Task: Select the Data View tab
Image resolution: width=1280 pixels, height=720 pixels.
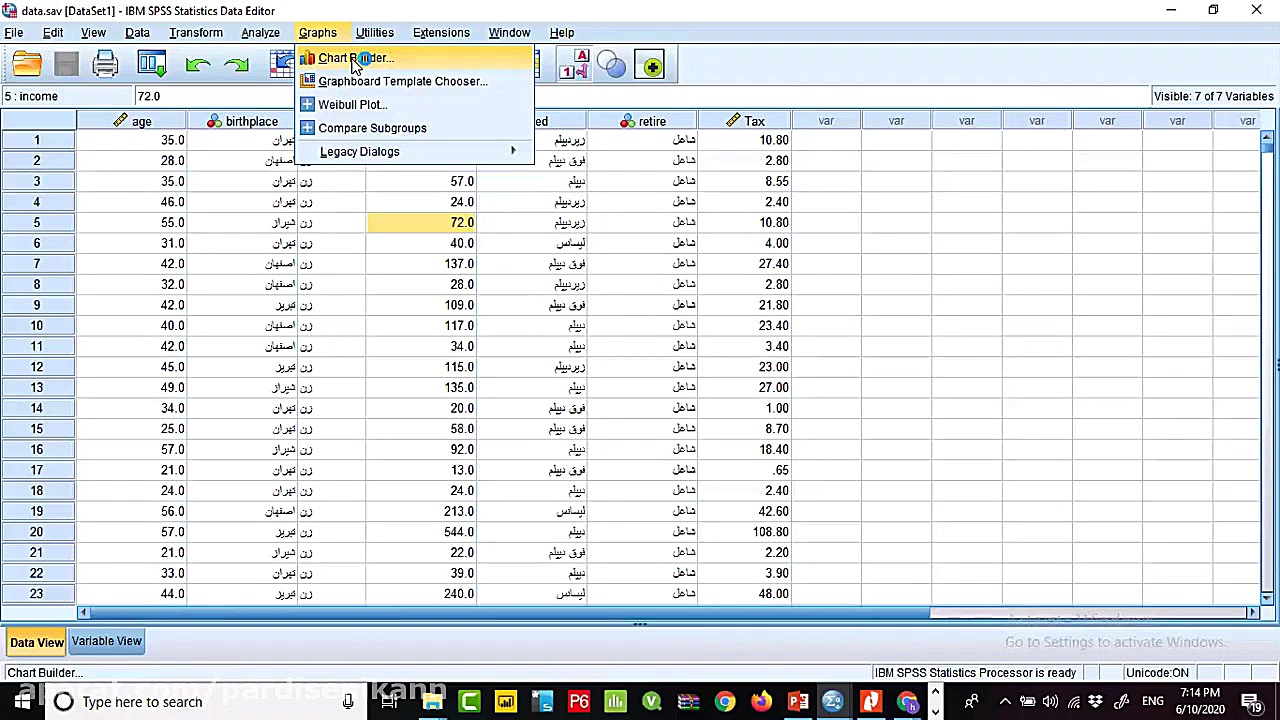Action: pos(37,642)
